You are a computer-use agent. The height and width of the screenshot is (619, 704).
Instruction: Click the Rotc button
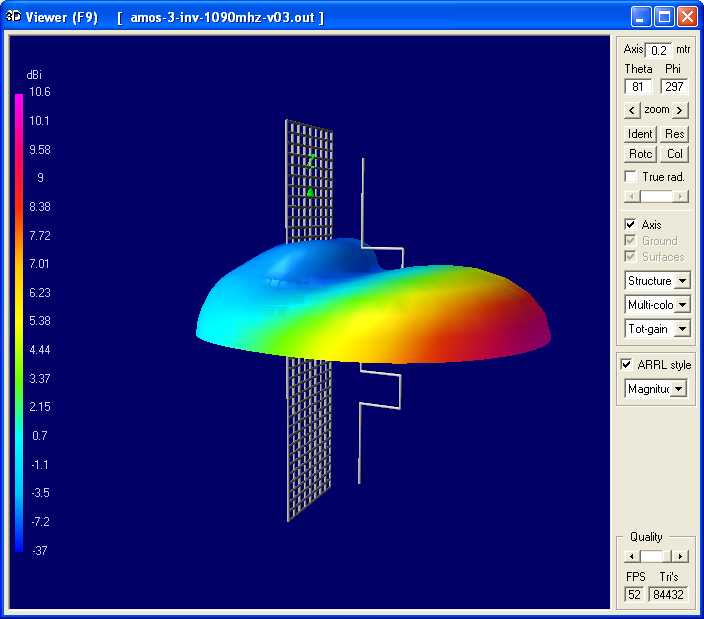(640, 154)
